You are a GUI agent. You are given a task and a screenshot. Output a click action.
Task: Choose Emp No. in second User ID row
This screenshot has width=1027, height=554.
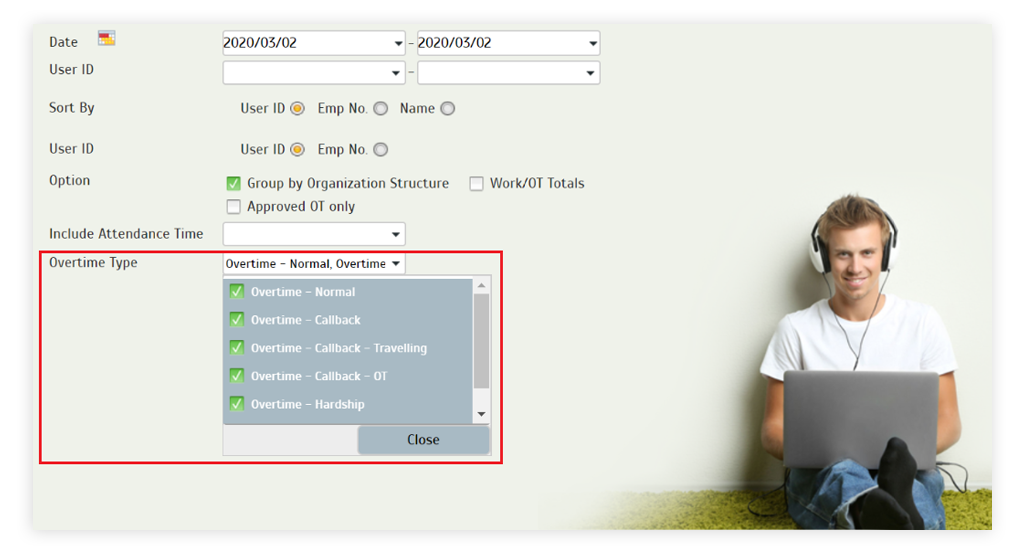(381, 150)
